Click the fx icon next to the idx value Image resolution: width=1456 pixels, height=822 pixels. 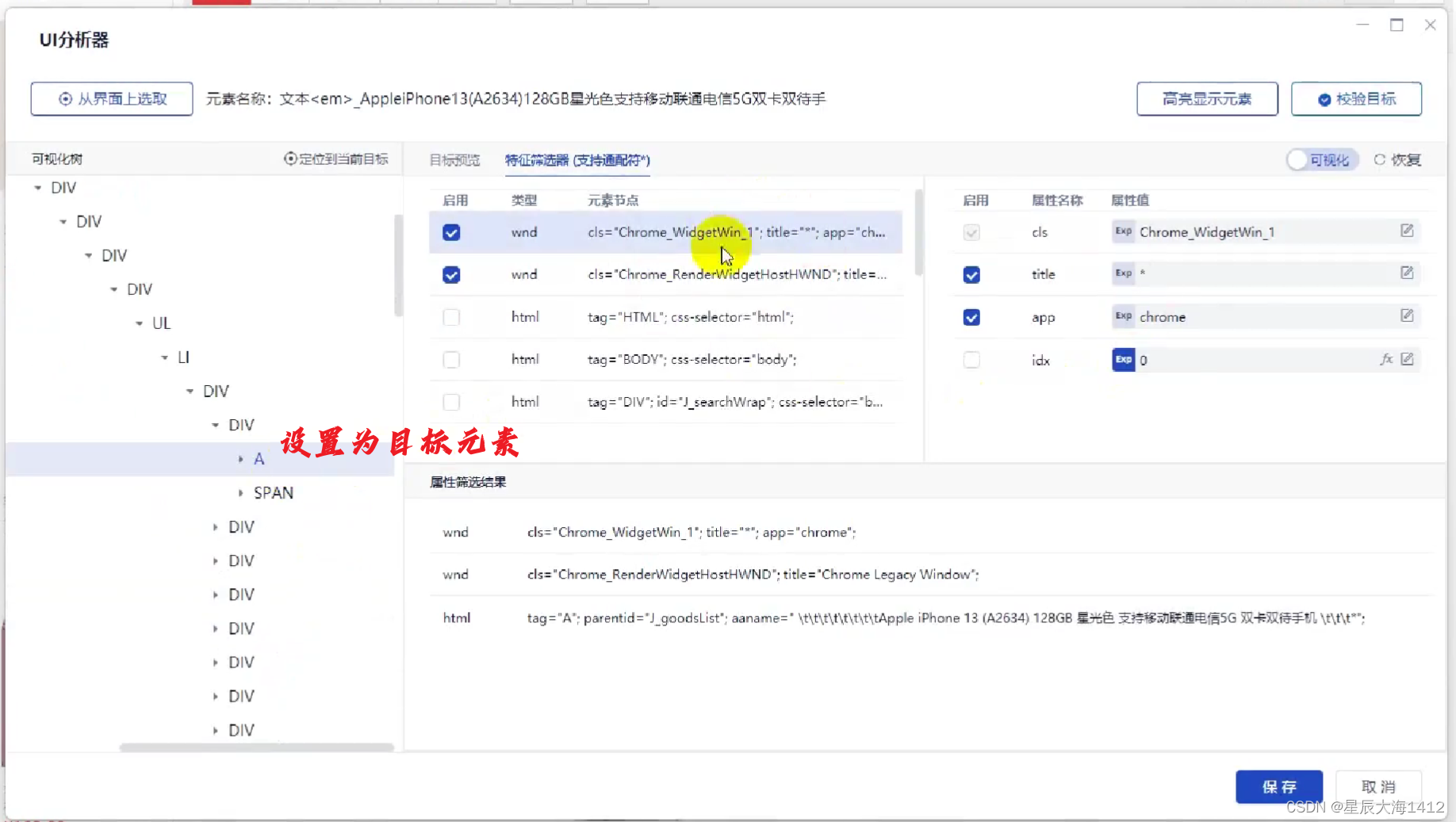click(1387, 359)
